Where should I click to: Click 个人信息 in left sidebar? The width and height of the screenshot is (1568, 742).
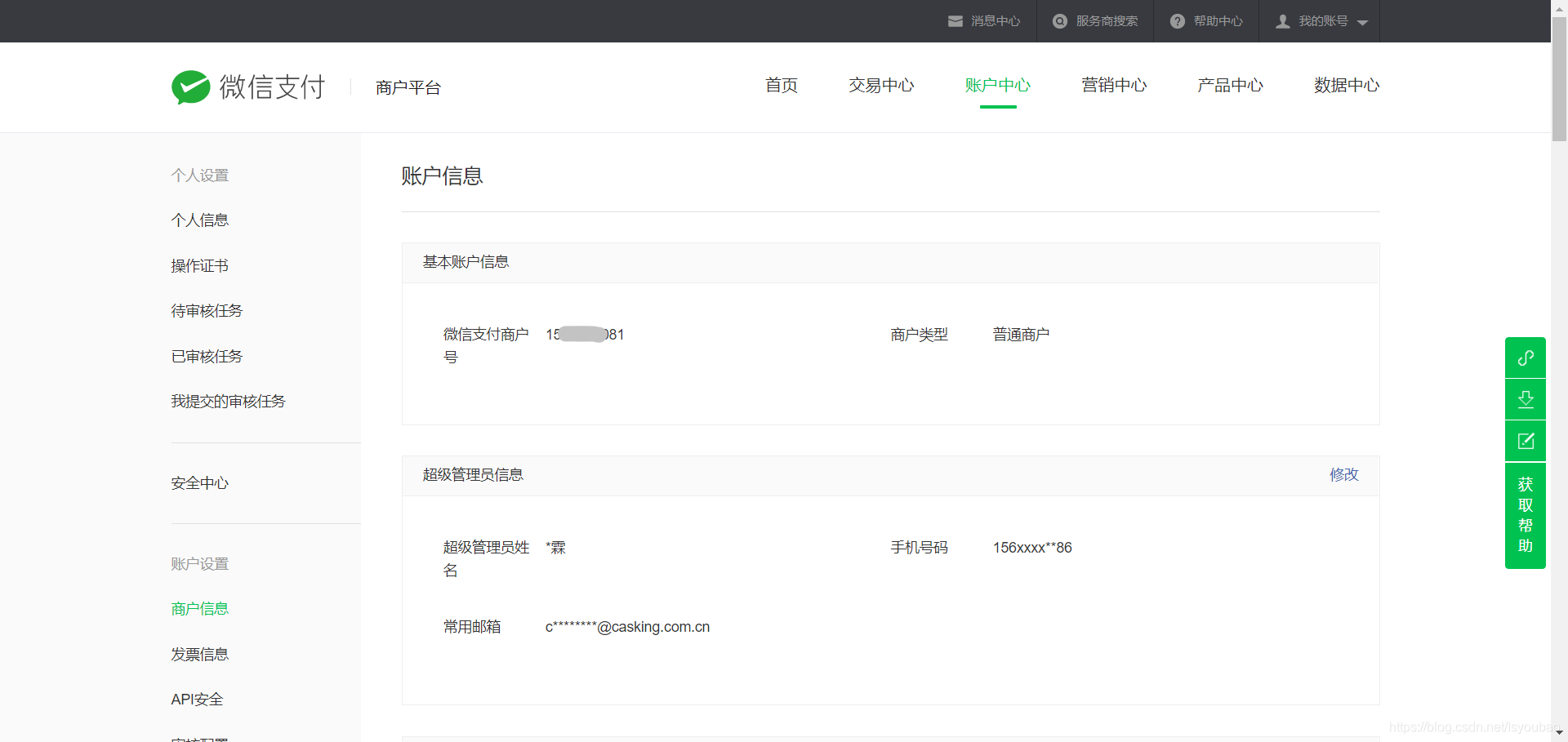tap(200, 220)
